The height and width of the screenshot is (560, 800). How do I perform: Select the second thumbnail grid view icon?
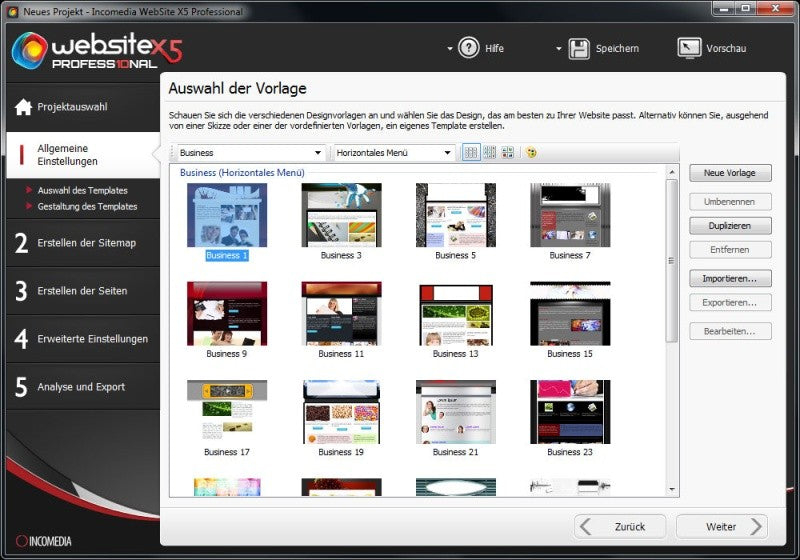click(489, 152)
